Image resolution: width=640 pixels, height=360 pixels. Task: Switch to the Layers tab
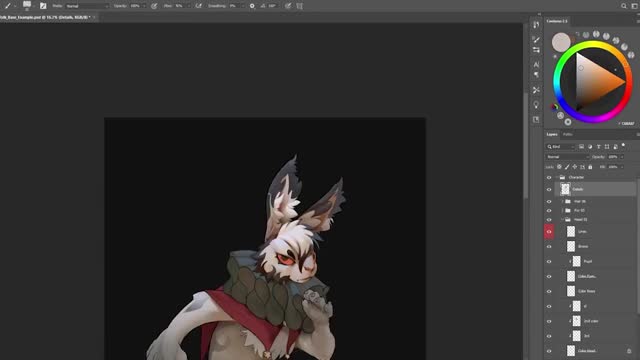tap(552, 134)
